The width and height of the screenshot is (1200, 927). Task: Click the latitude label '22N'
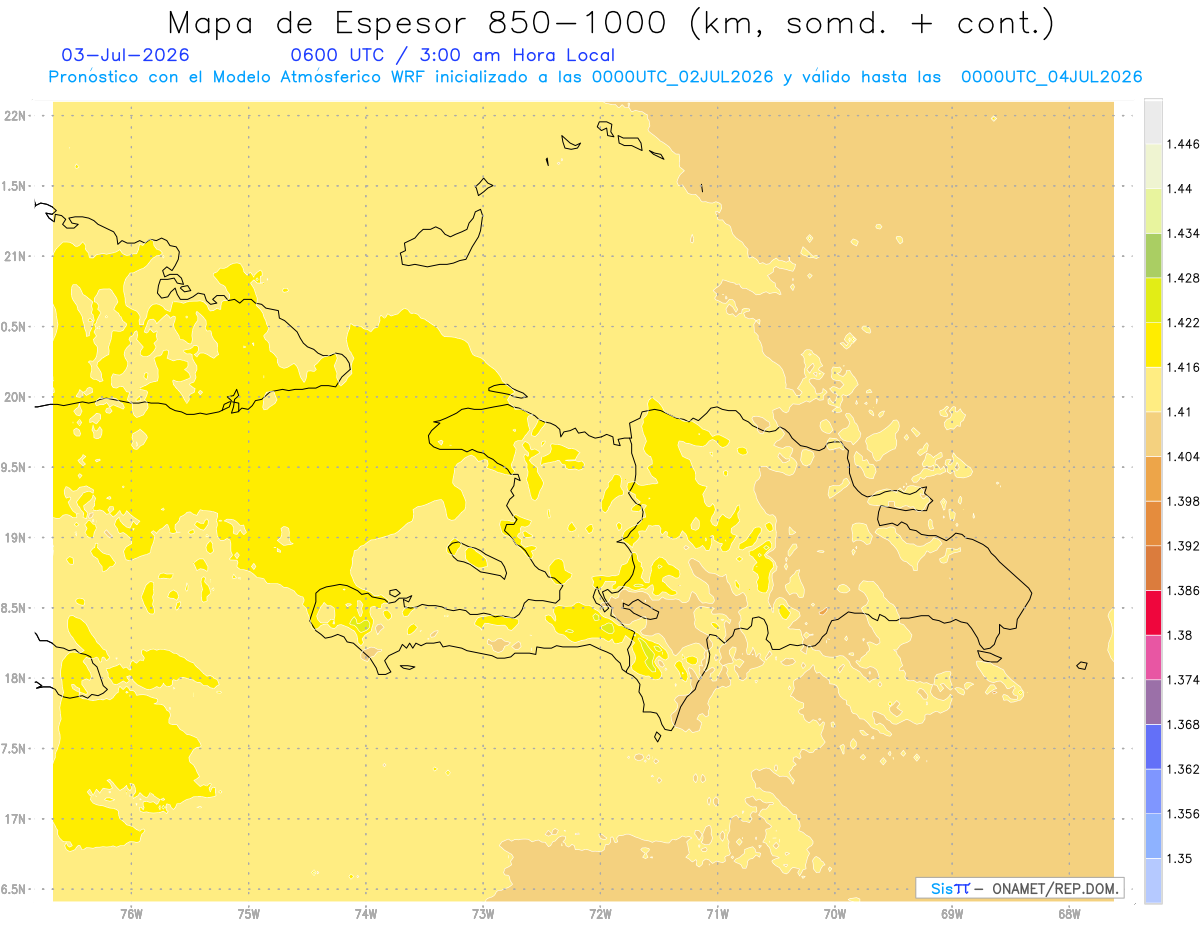coord(16,116)
